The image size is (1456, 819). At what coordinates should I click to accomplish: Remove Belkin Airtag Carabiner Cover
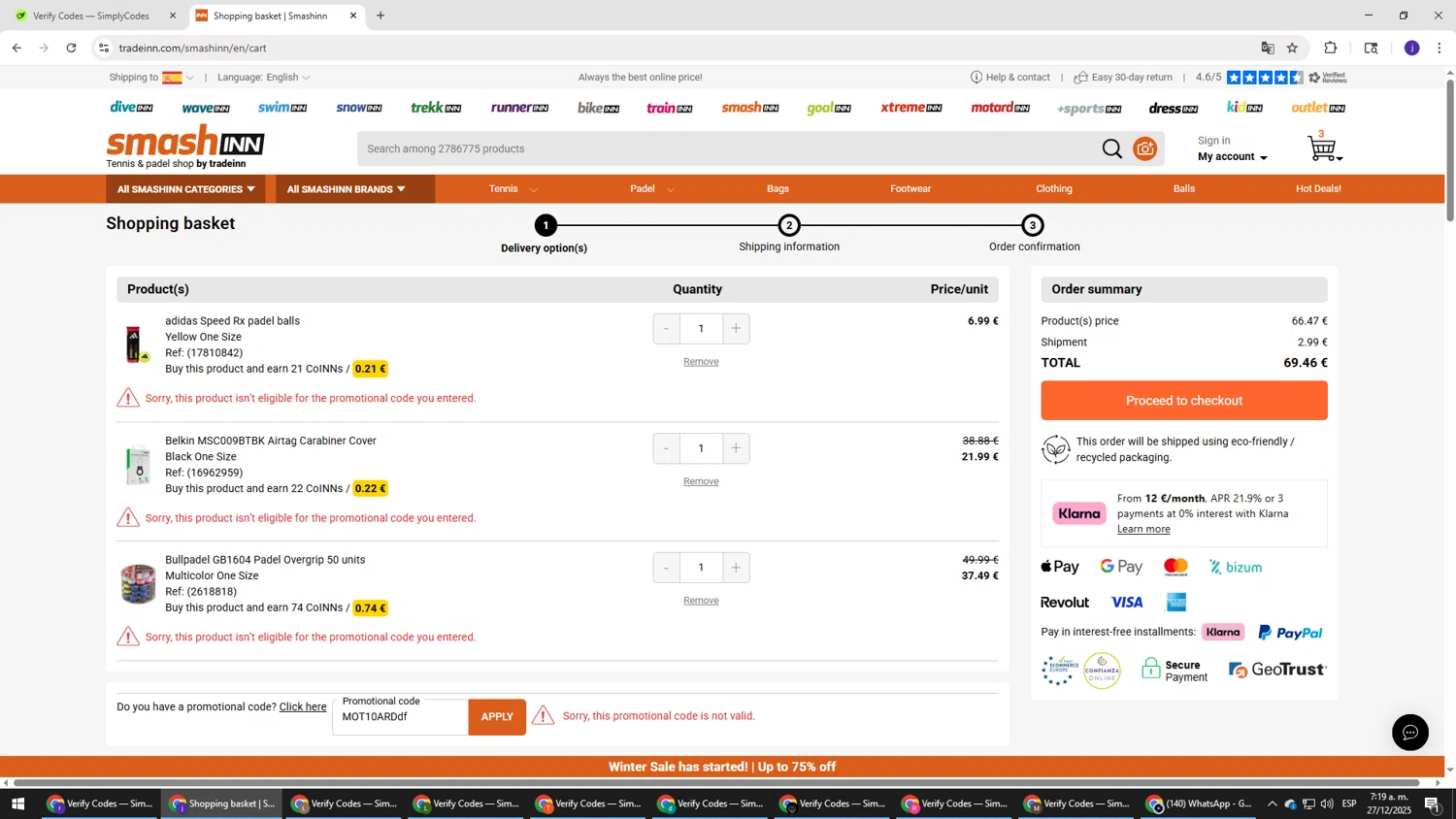(x=701, y=481)
